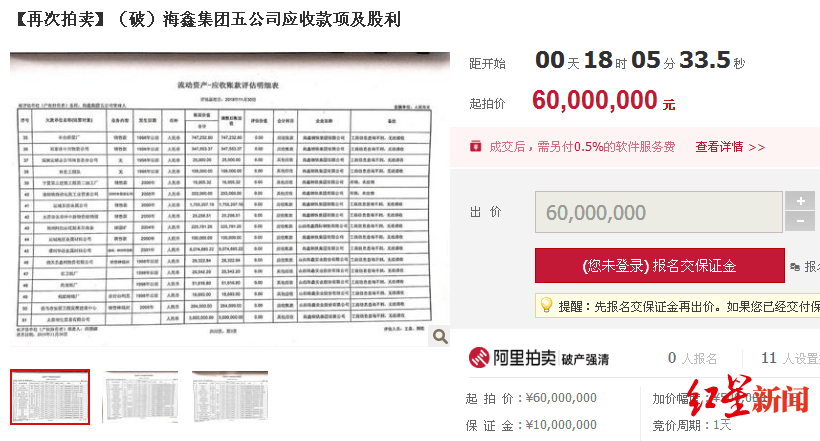Click the lightbulb reminder icon
This screenshot has height=441, width=820.
(x=546, y=305)
